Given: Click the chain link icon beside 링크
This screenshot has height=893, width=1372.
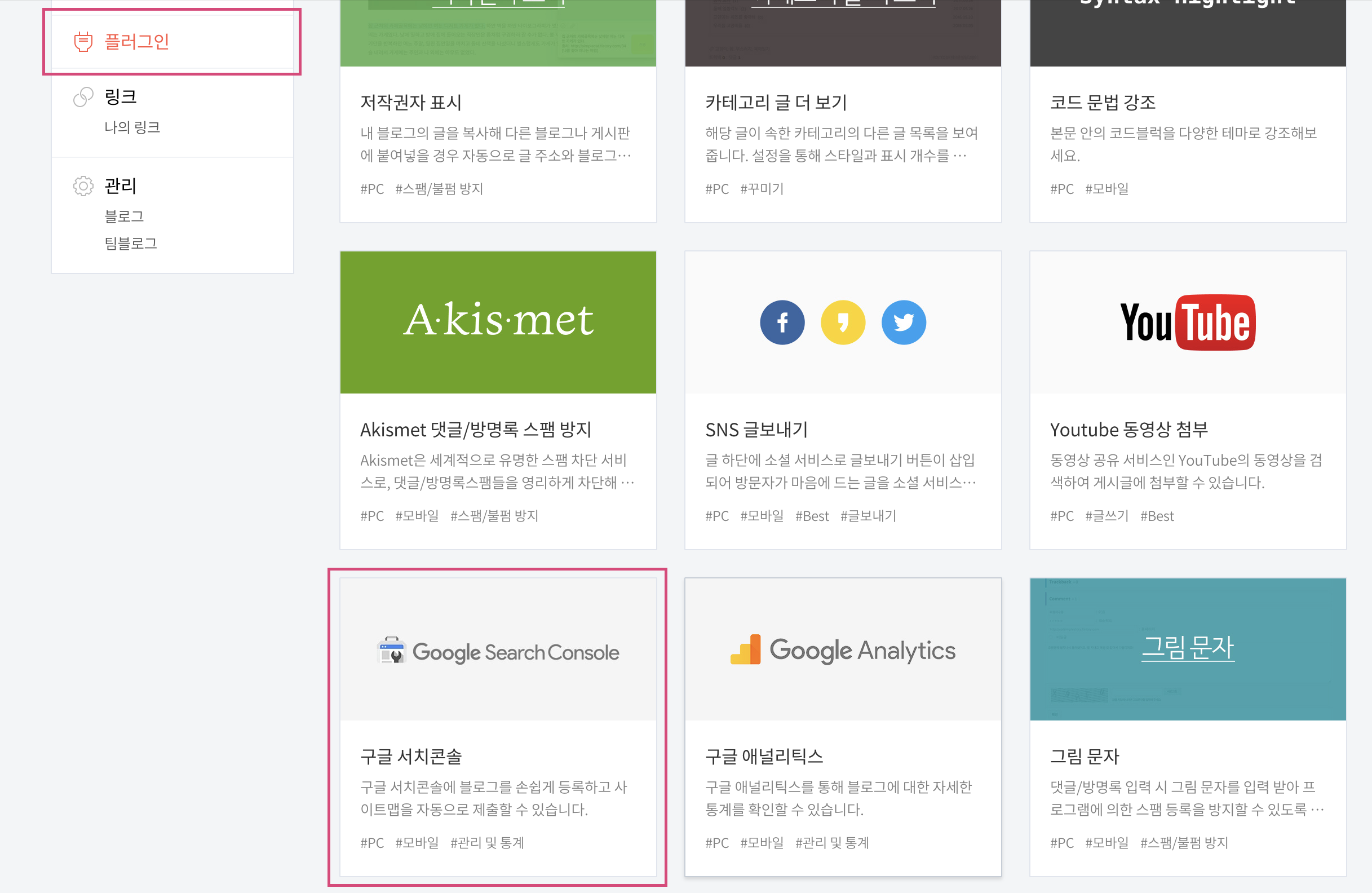Looking at the screenshot, I should (x=83, y=97).
